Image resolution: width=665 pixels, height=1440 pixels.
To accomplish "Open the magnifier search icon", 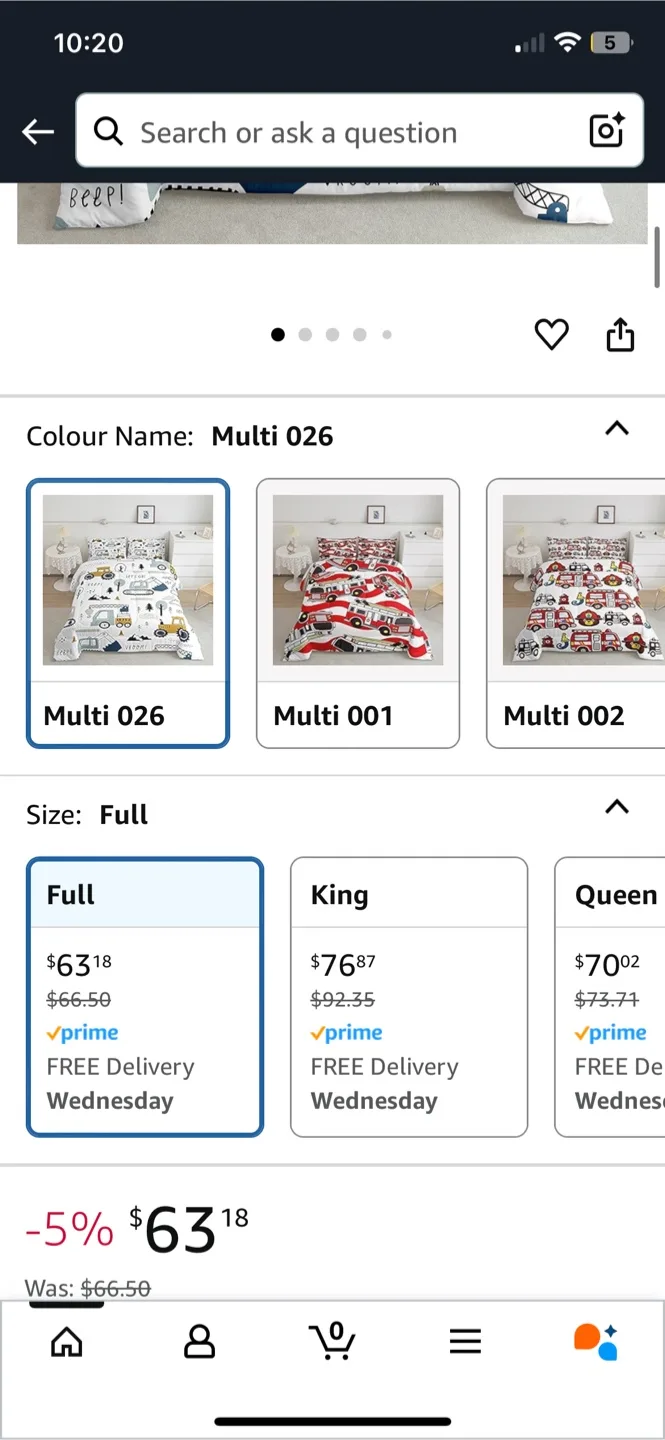I will 108,131.
